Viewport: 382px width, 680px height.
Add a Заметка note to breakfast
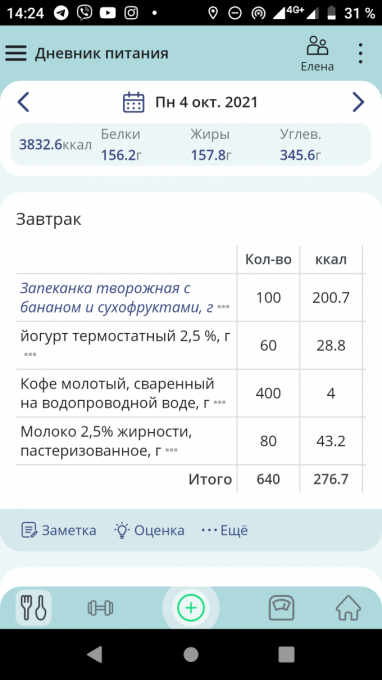59,530
